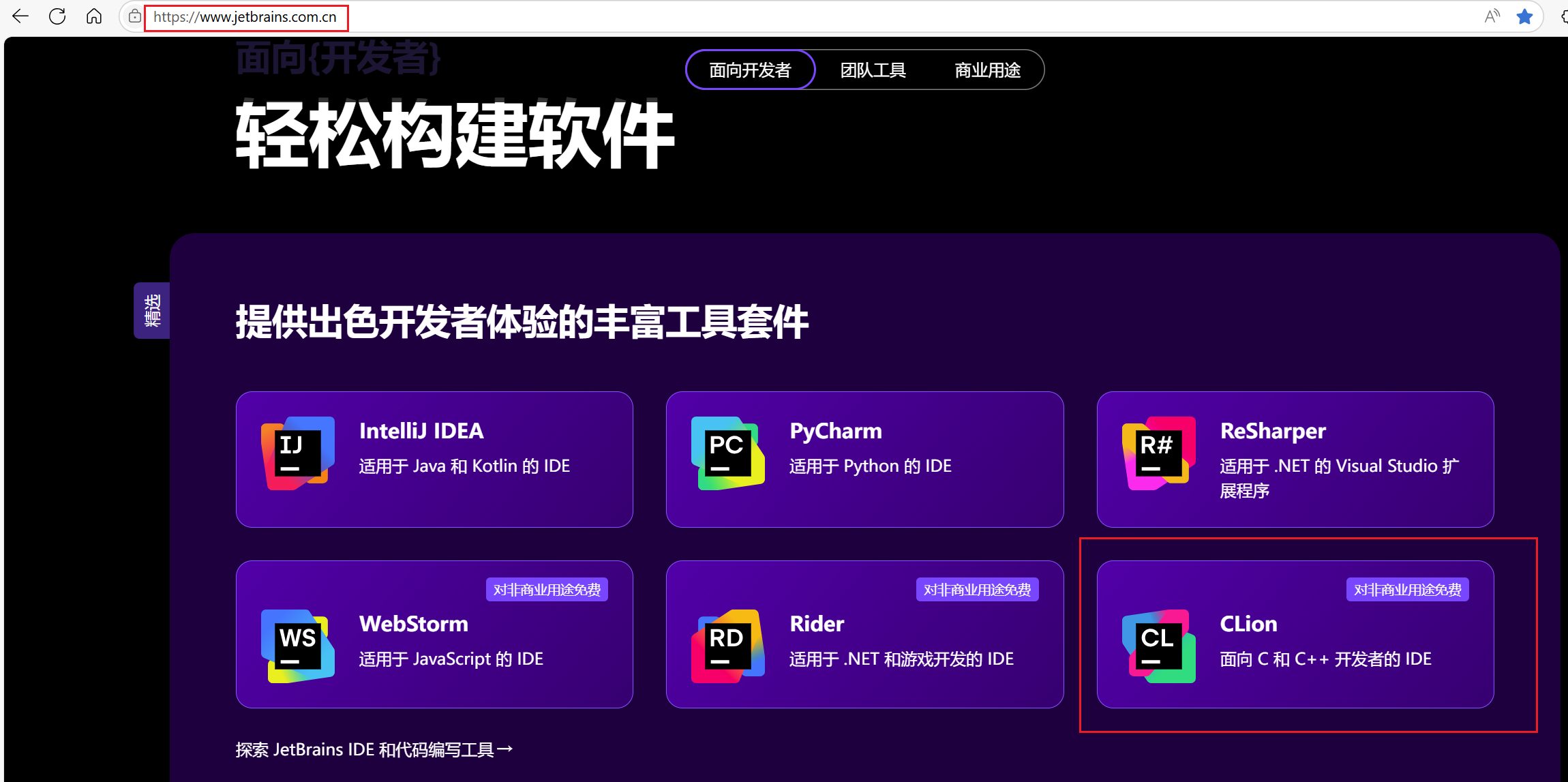Click the ReSharper R# logo icon

(1159, 453)
